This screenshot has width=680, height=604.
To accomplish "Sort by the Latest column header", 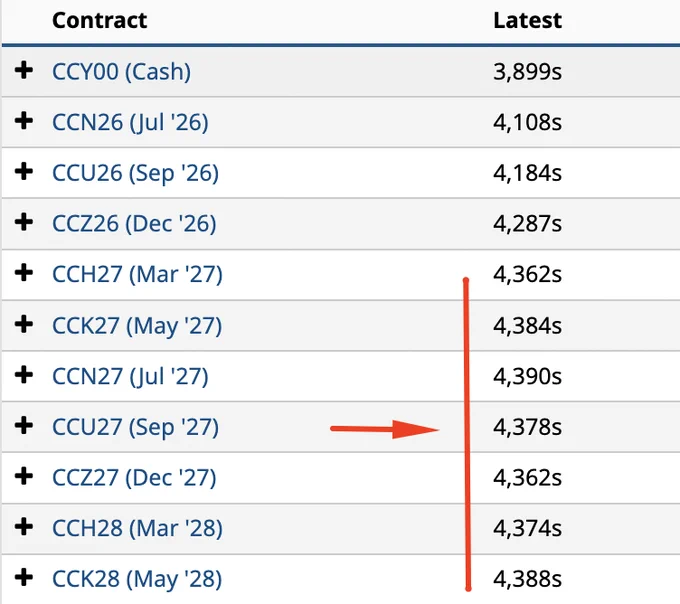I will 527,20.
